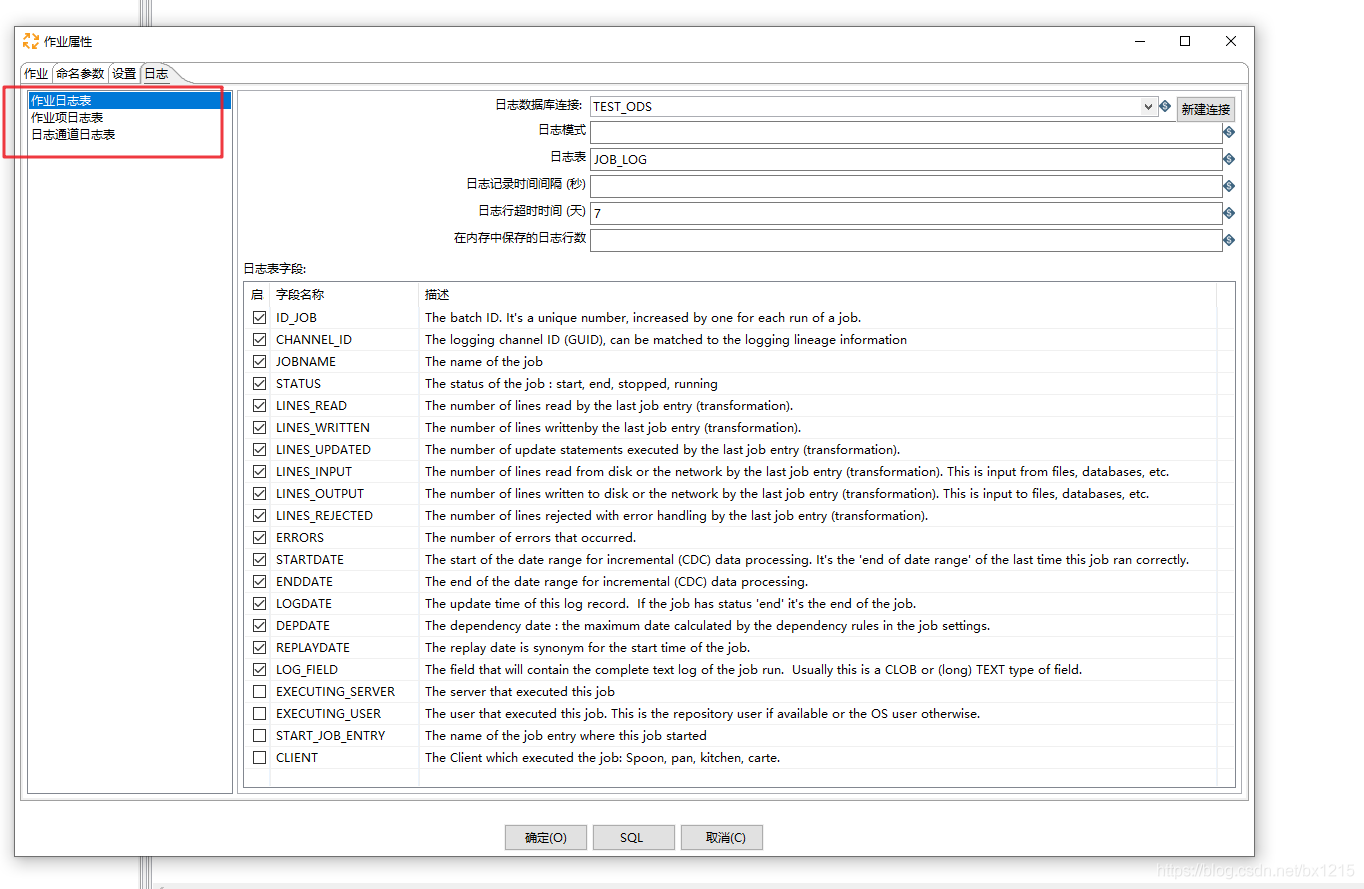Image resolution: width=1364 pixels, height=889 pixels.
Task: Click the variable icon beside 在内存中保存的日志行数 field
Action: 1229,240
